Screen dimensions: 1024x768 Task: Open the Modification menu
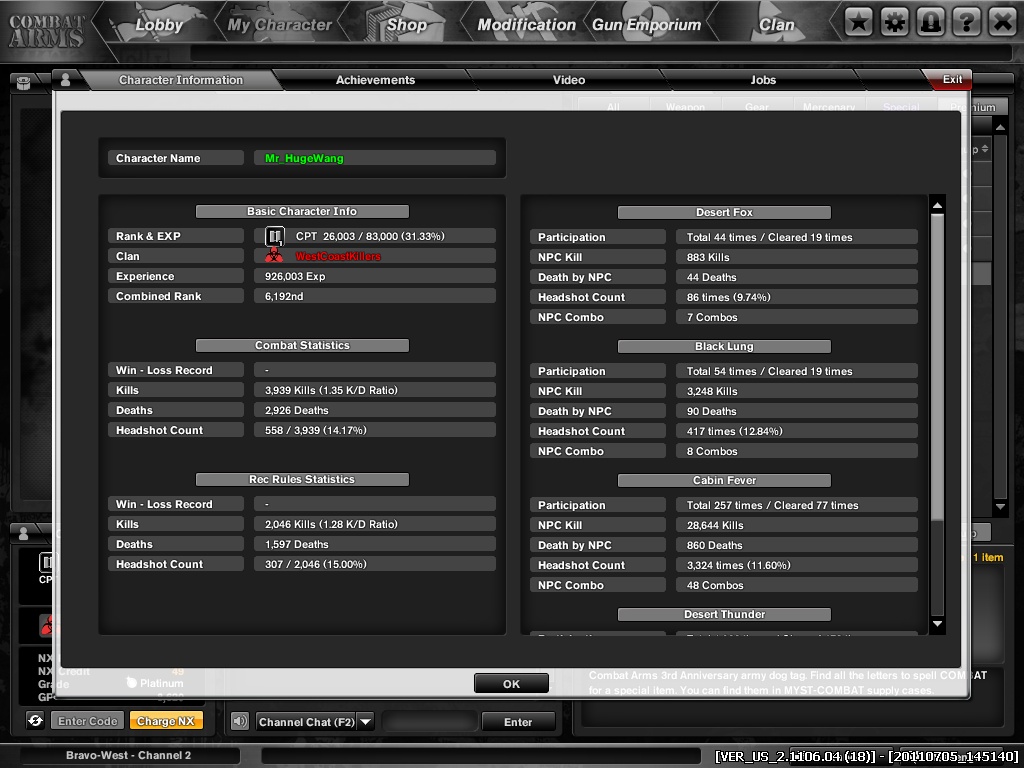click(x=526, y=25)
